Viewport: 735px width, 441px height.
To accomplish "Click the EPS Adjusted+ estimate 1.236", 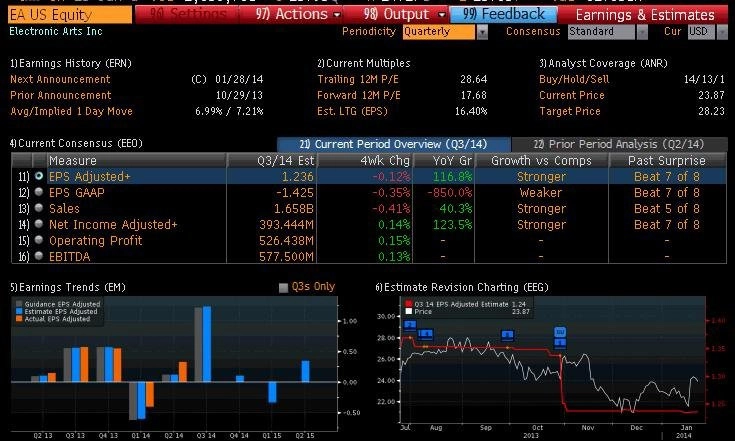I will pyautogui.click(x=298, y=177).
